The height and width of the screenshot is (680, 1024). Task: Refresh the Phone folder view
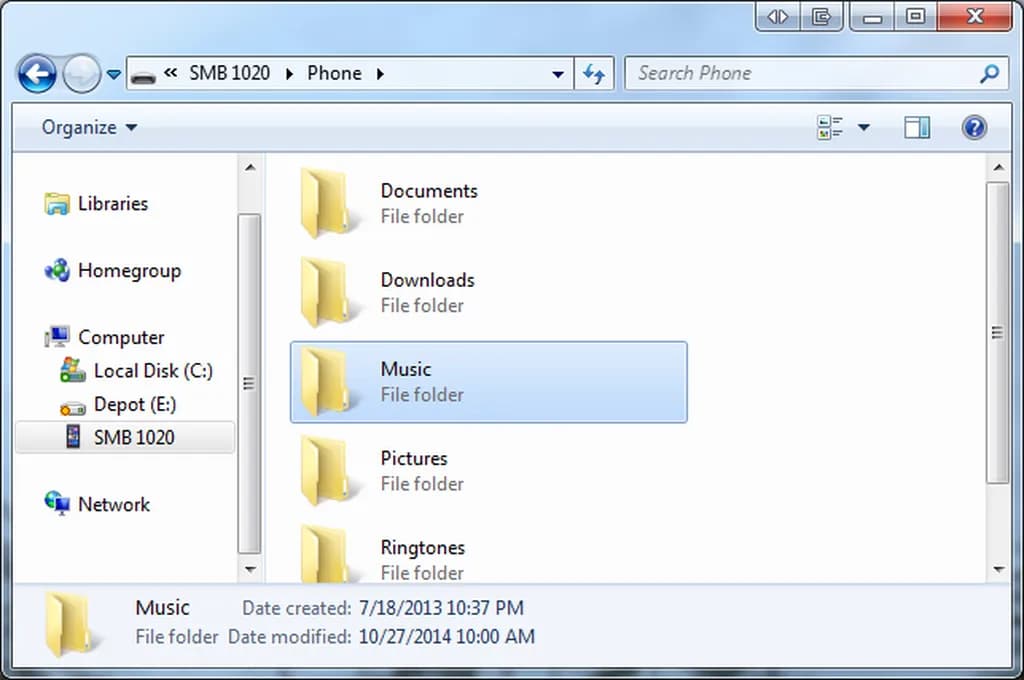pos(594,73)
